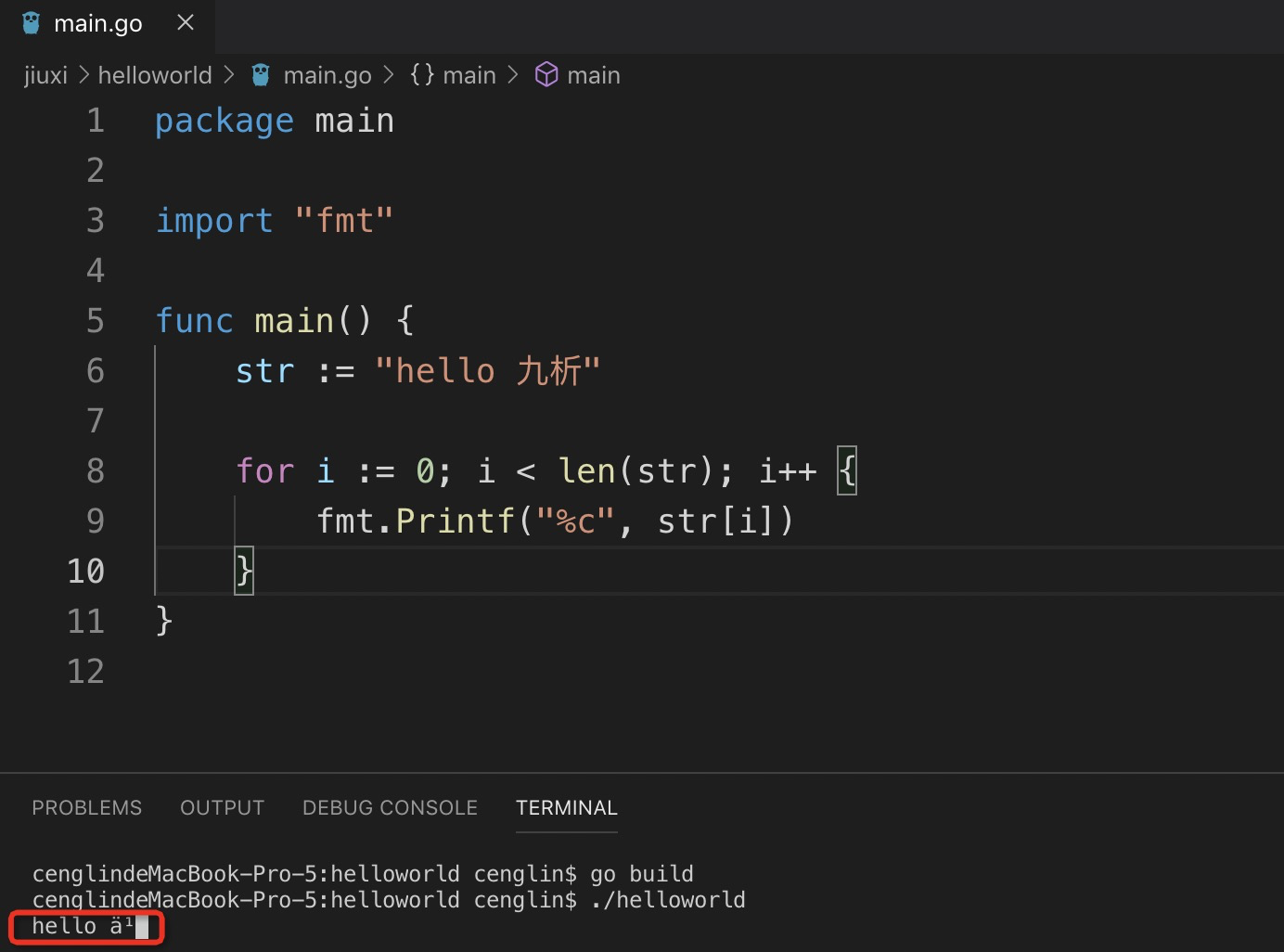Click the 'str' variable on line 6
Image resolution: width=1284 pixels, height=952 pixels.
264,371
